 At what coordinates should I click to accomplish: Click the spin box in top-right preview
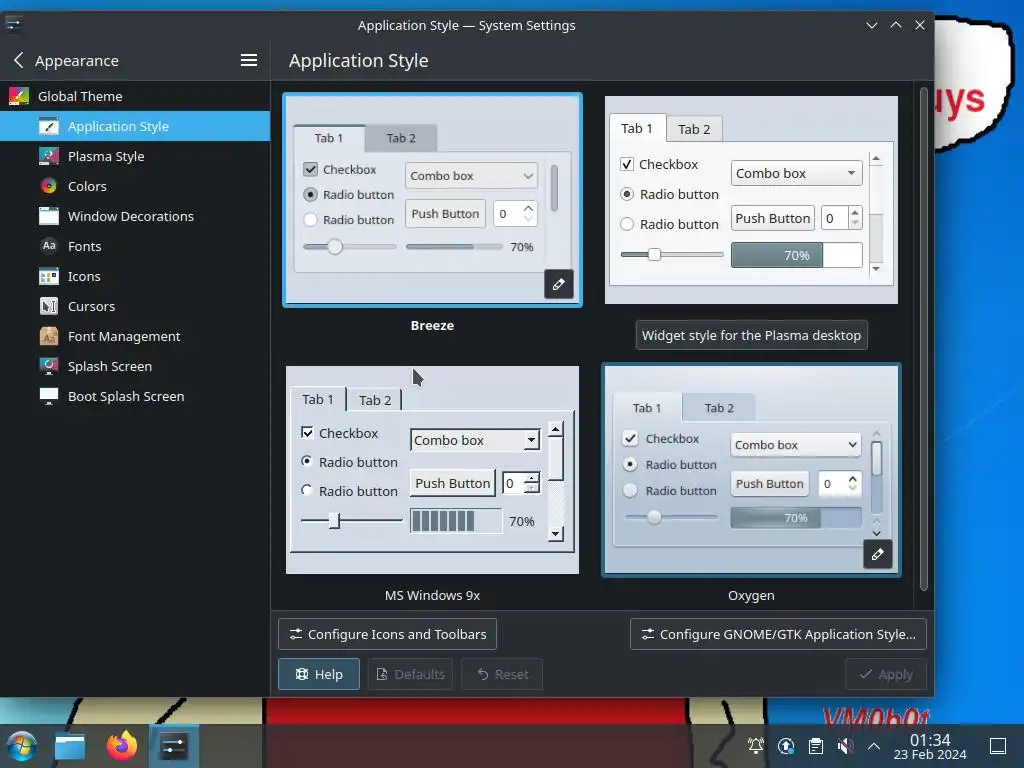[841, 218]
